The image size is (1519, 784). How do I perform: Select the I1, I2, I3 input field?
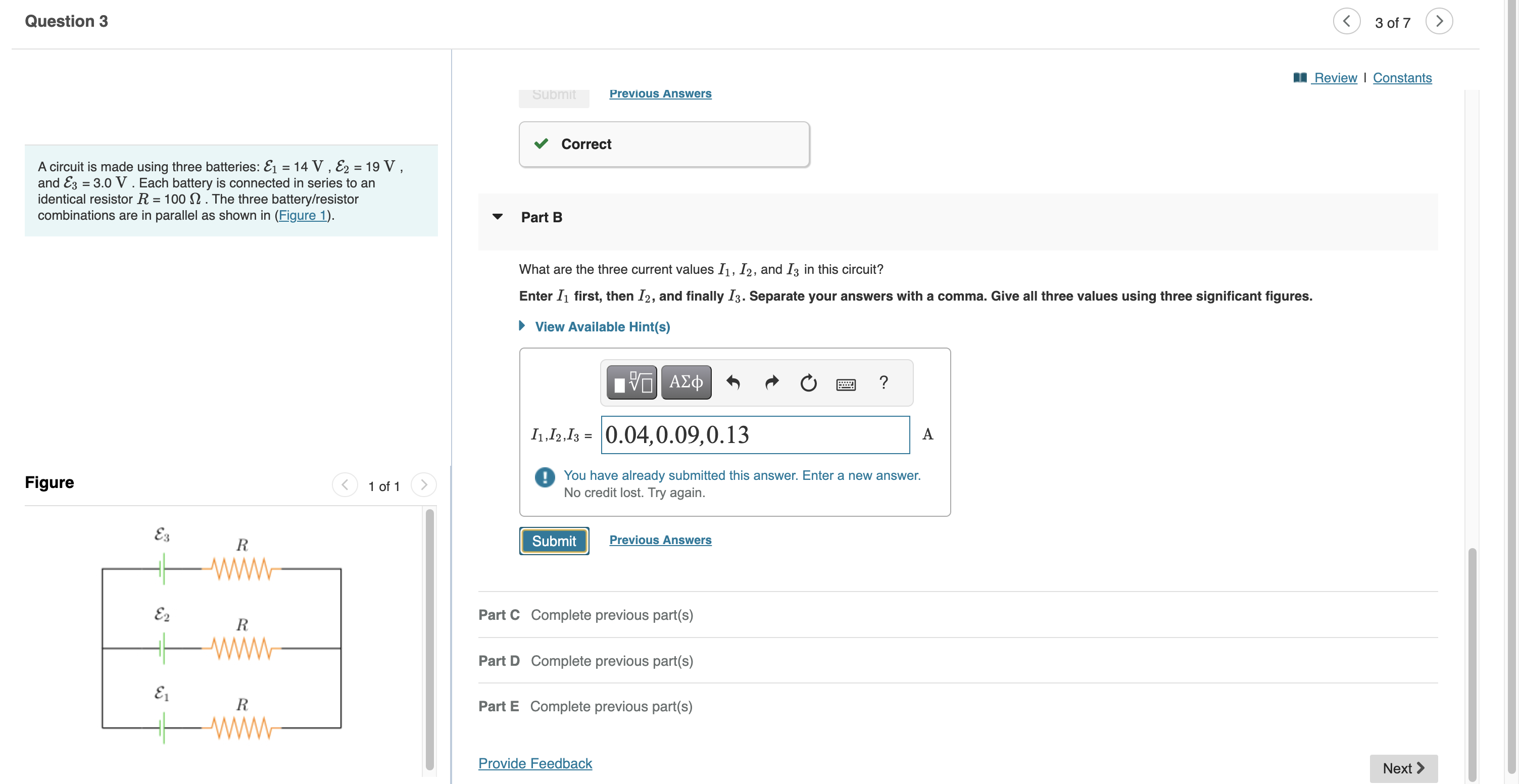pos(755,433)
